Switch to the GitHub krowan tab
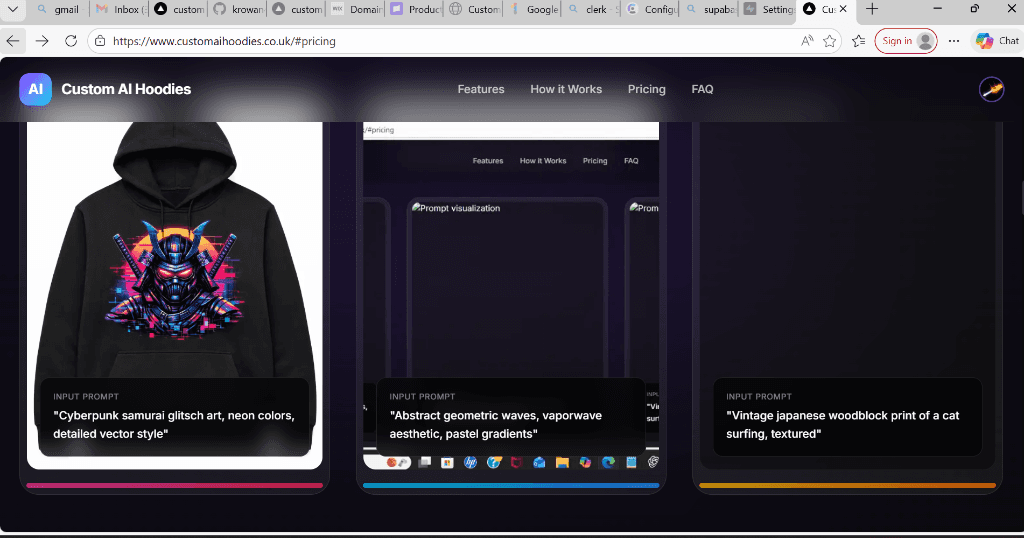1024x538 pixels. click(237, 9)
